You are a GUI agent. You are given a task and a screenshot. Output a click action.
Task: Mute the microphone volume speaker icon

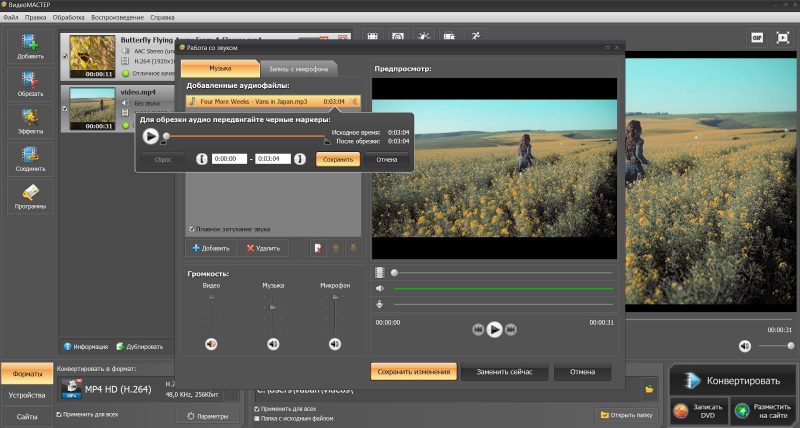coord(335,344)
